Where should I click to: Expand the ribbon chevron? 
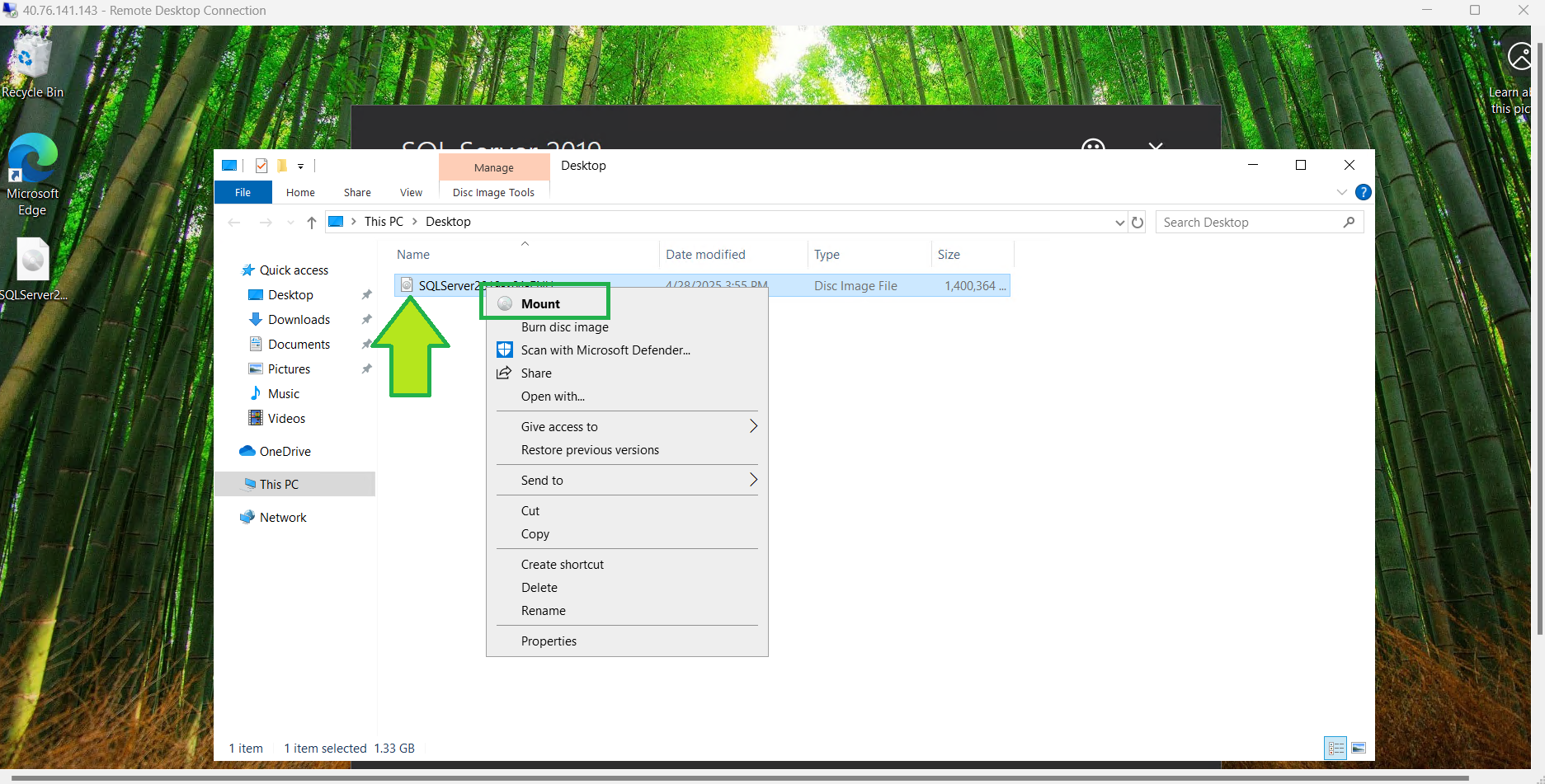click(x=1342, y=192)
